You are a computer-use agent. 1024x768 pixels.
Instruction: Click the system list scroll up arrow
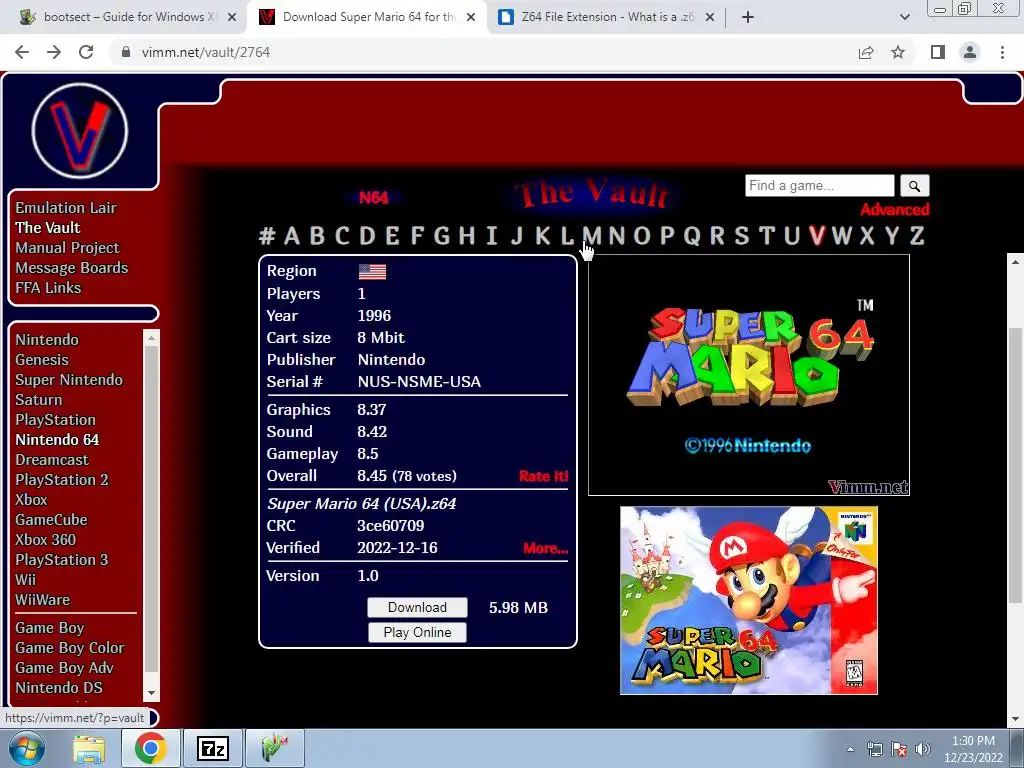coord(152,338)
